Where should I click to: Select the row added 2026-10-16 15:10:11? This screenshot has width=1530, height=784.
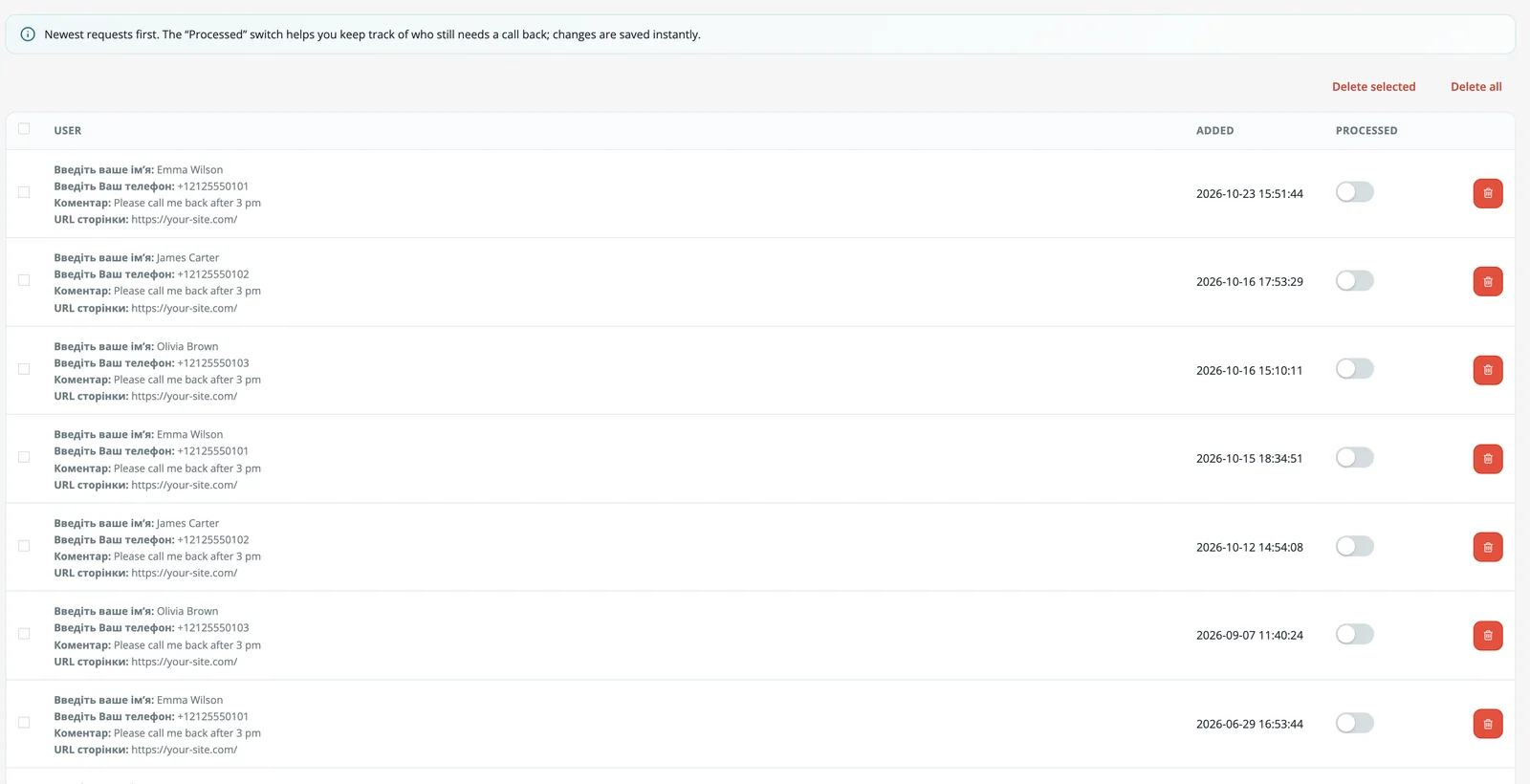point(24,369)
